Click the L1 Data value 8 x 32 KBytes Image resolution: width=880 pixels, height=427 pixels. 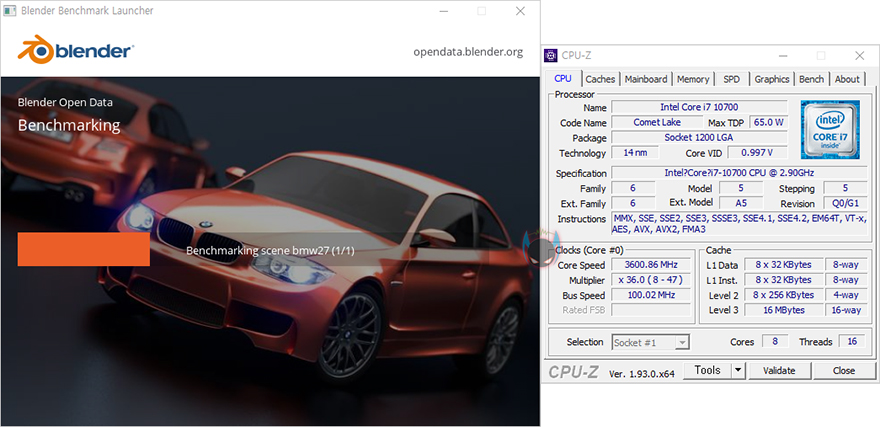(x=783, y=265)
